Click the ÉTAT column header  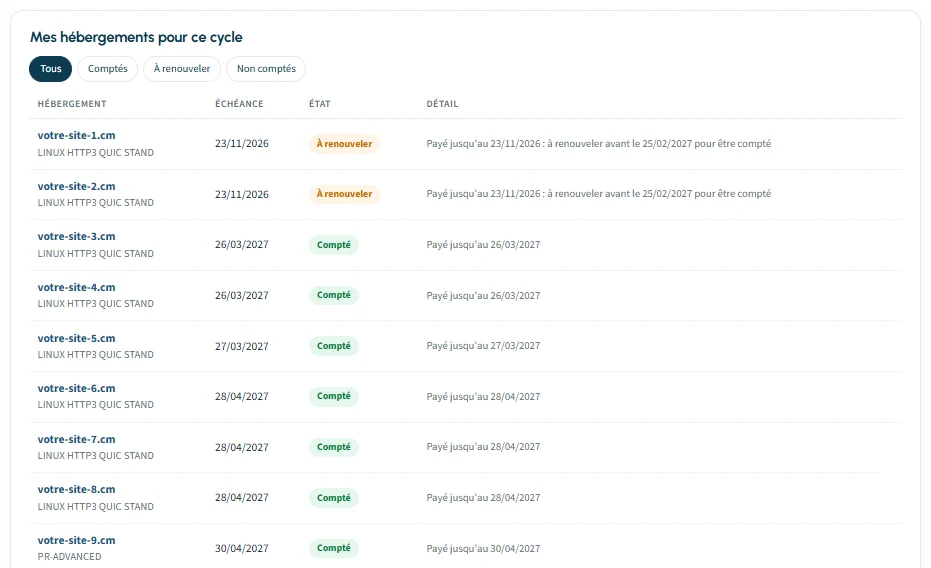coord(319,104)
